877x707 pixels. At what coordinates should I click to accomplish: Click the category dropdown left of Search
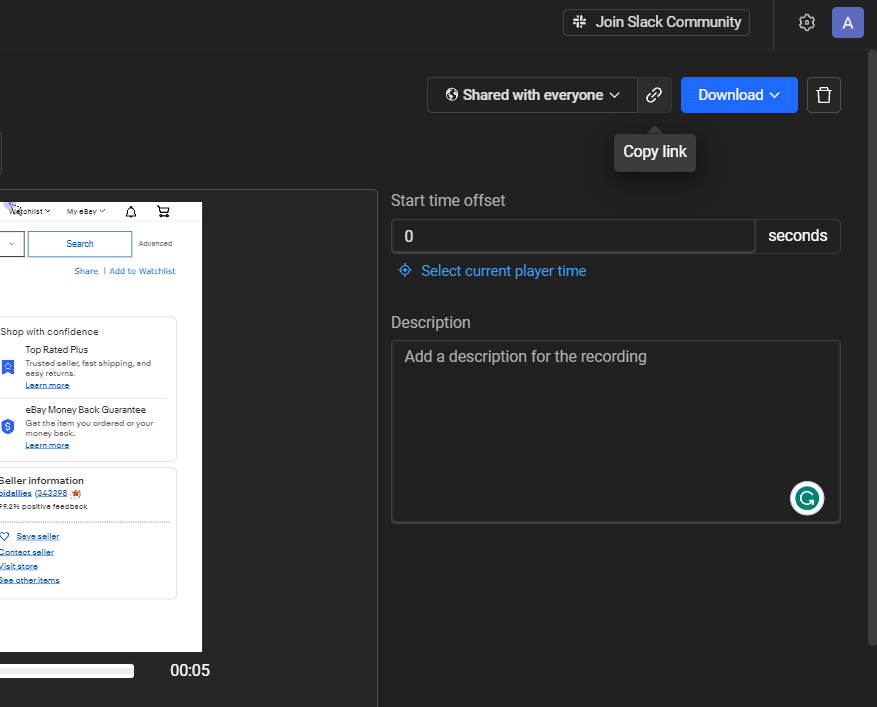(12, 244)
